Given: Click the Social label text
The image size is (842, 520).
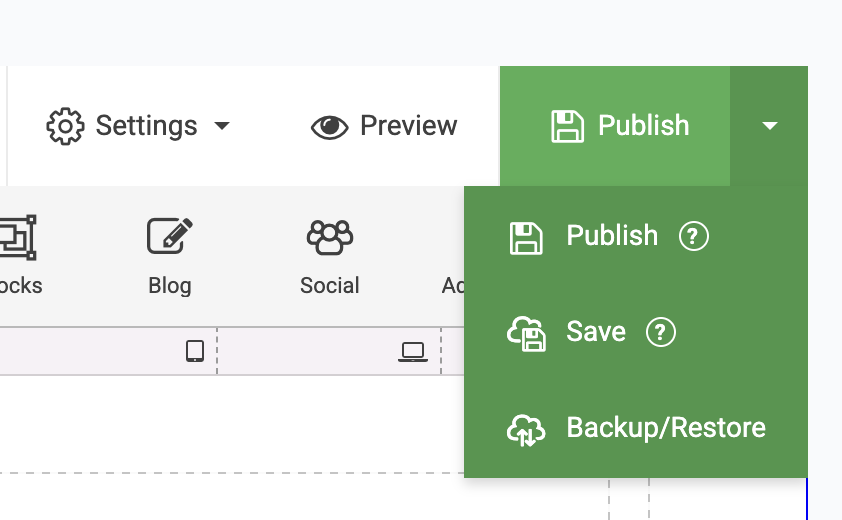Looking at the screenshot, I should [329, 286].
